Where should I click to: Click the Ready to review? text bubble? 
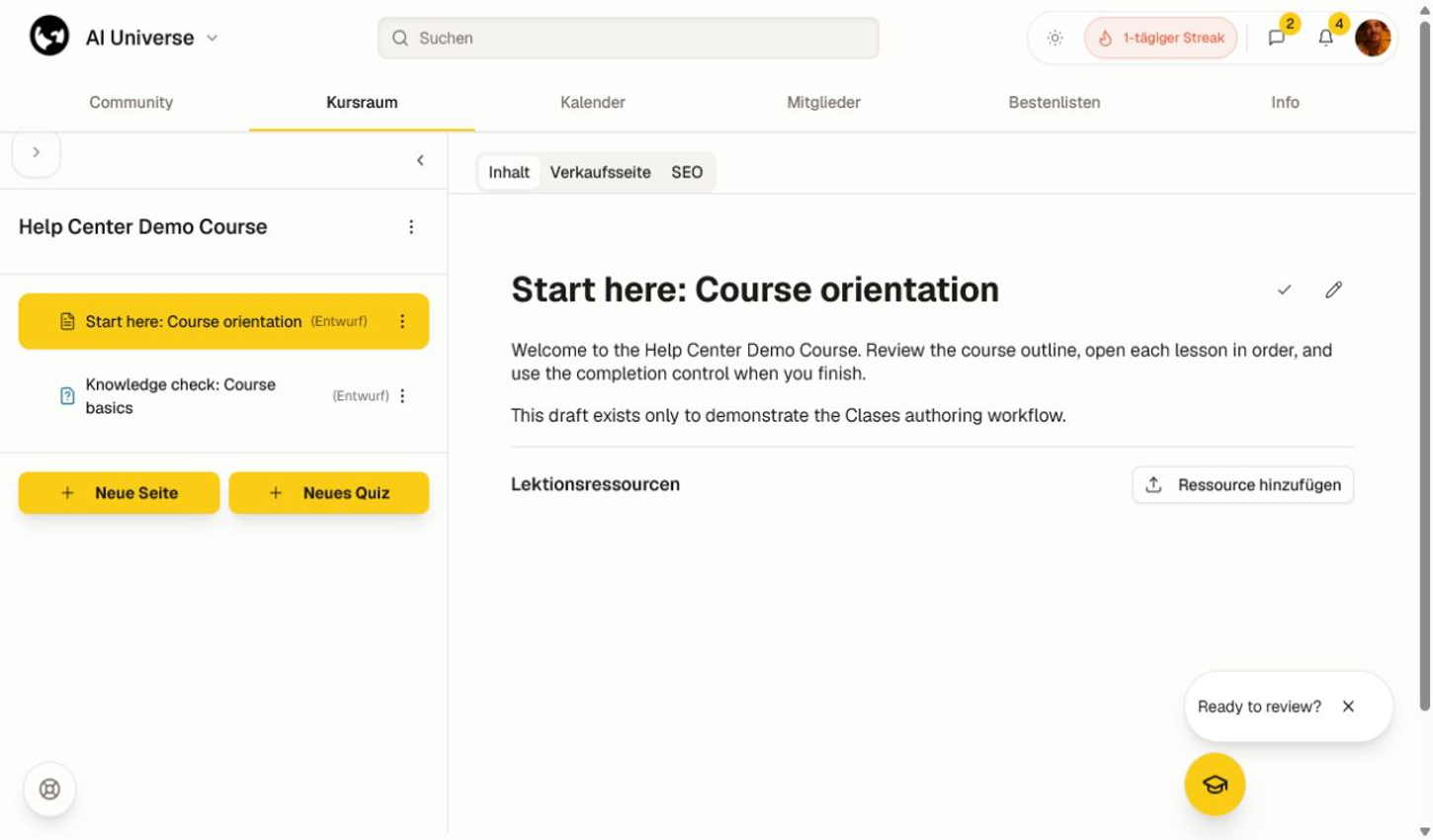(x=1259, y=707)
